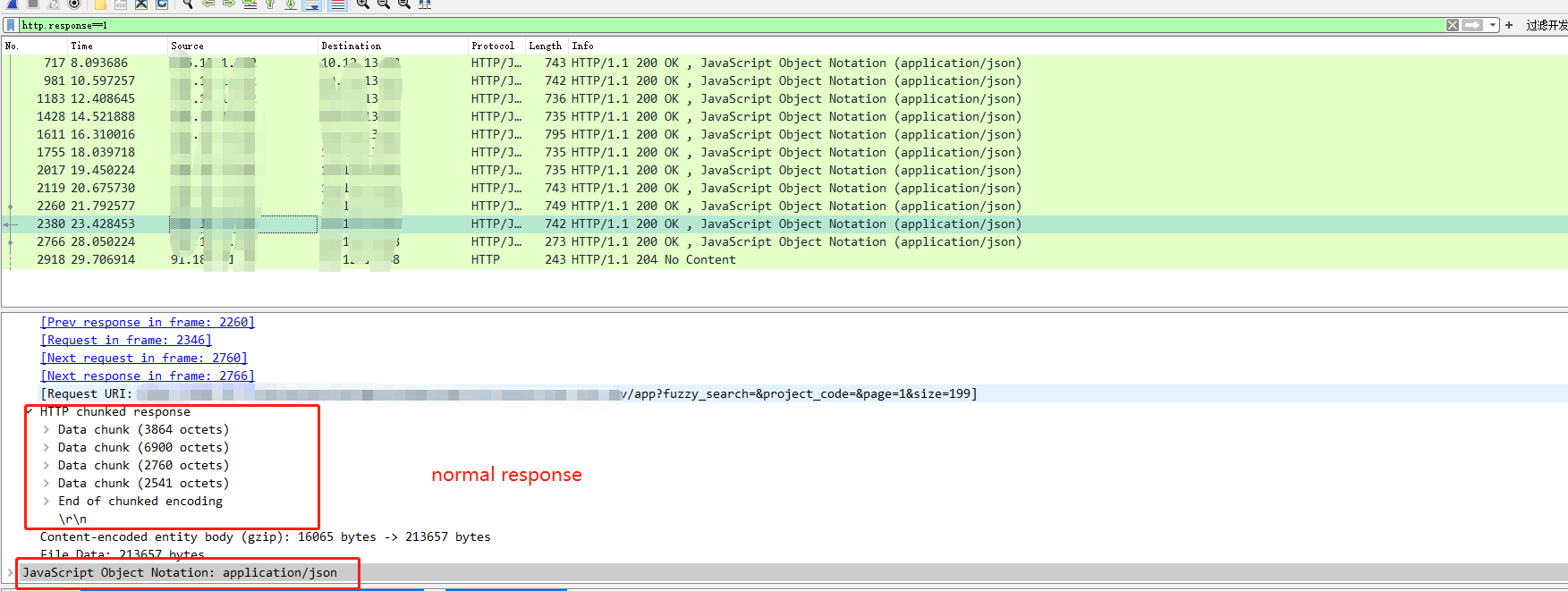Screen dimensions: 1568x591
Task: Select the Content-encoded entity body gzip line
Action: point(266,536)
